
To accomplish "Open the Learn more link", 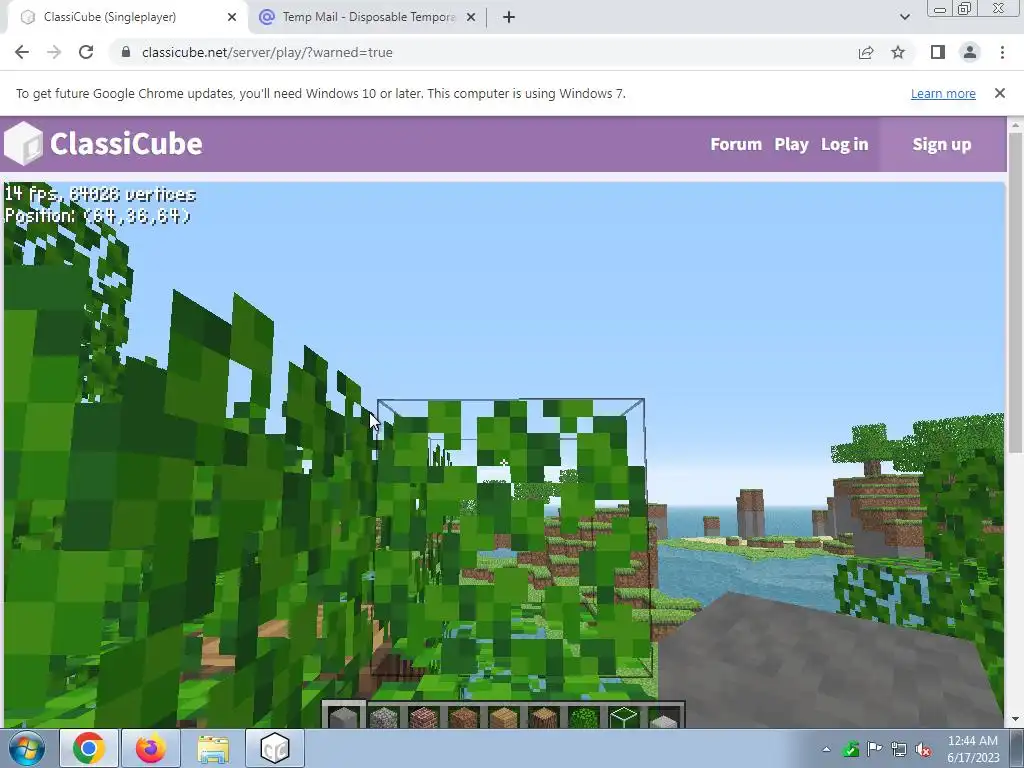I will (943, 93).
